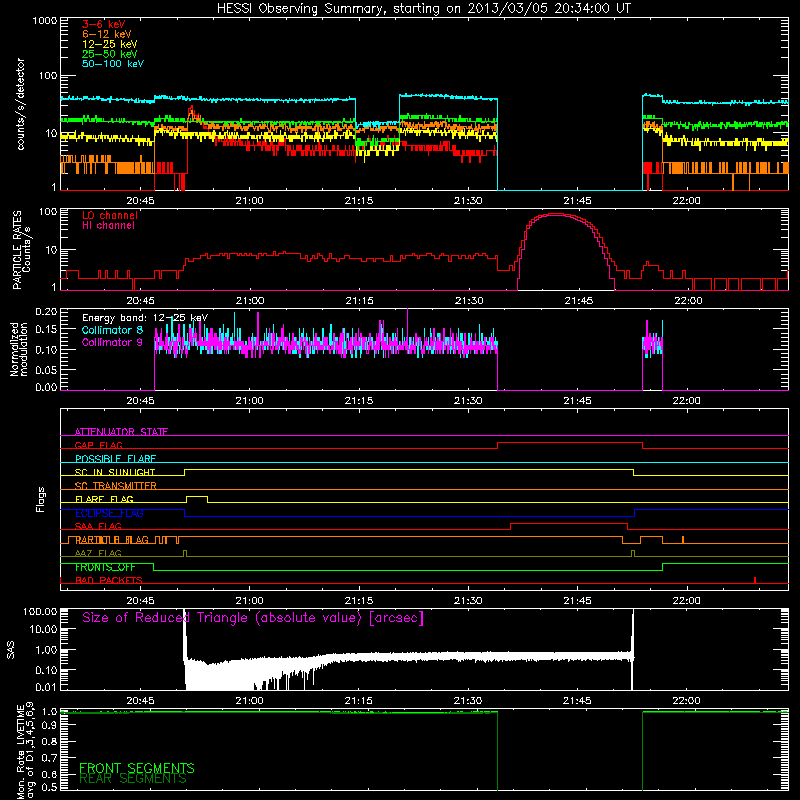Click the FRONTS OFF flag label
The image size is (800, 800).
[x=105, y=567]
